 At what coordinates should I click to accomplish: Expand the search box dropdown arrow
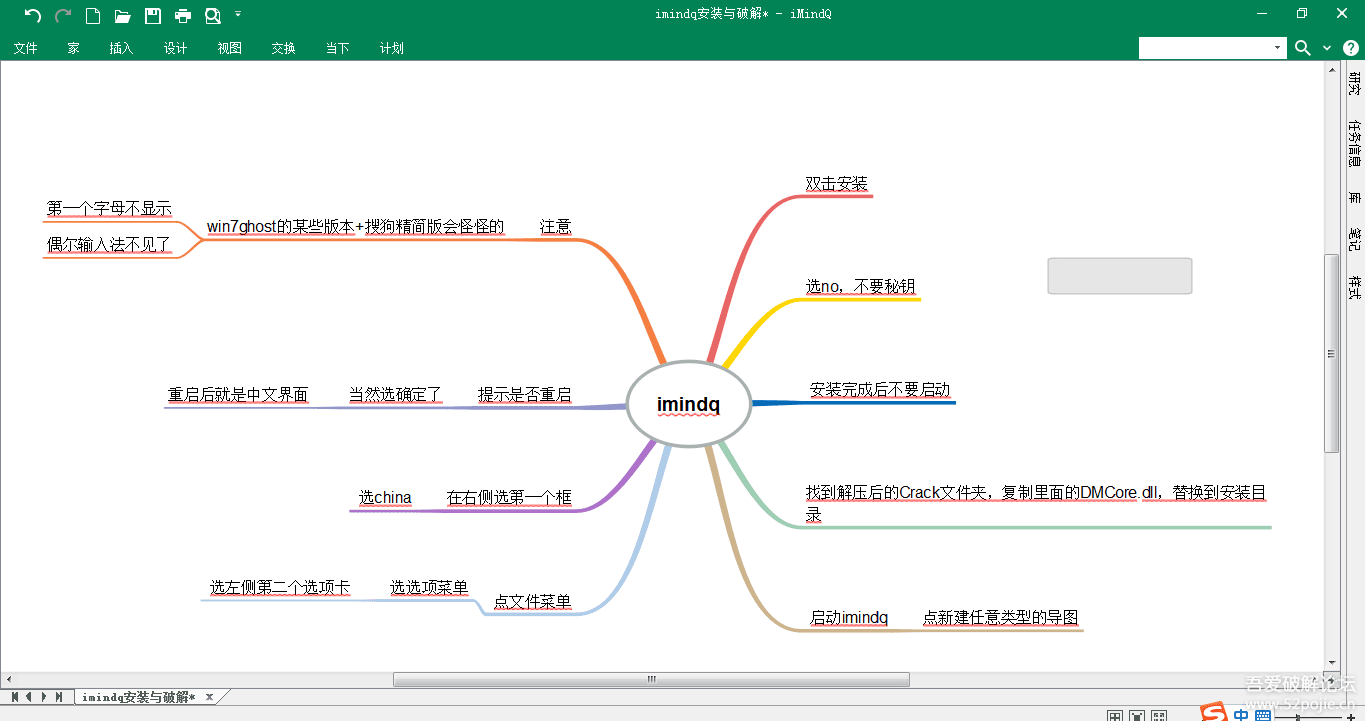click(x=1278, y=47)
